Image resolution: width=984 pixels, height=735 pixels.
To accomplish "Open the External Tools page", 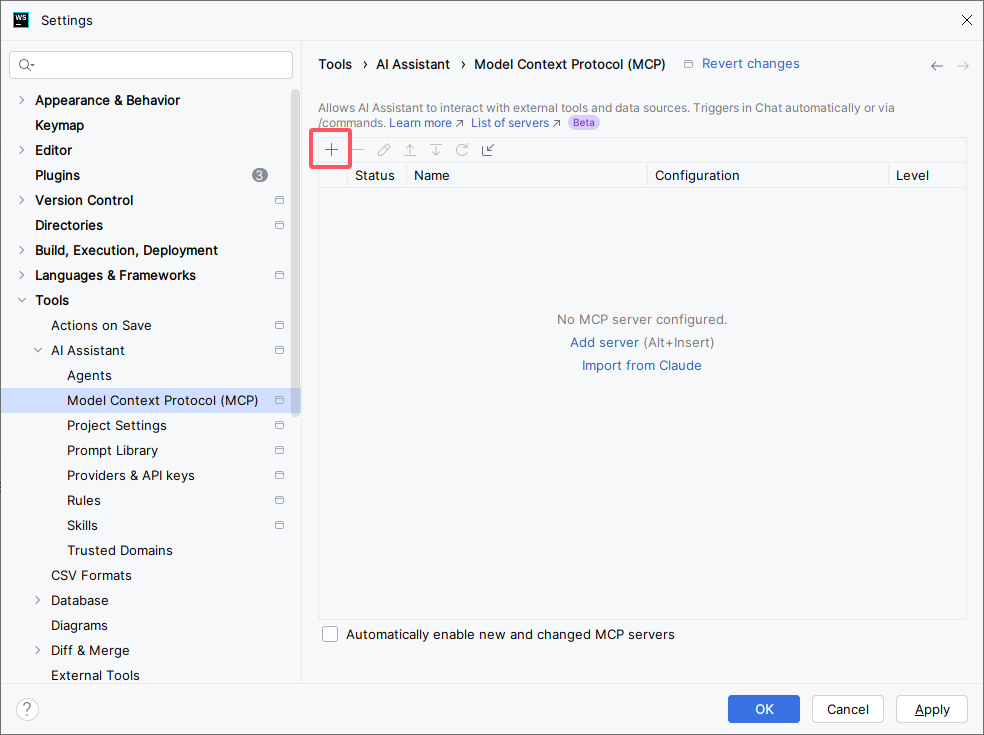I will pos(95,675).
